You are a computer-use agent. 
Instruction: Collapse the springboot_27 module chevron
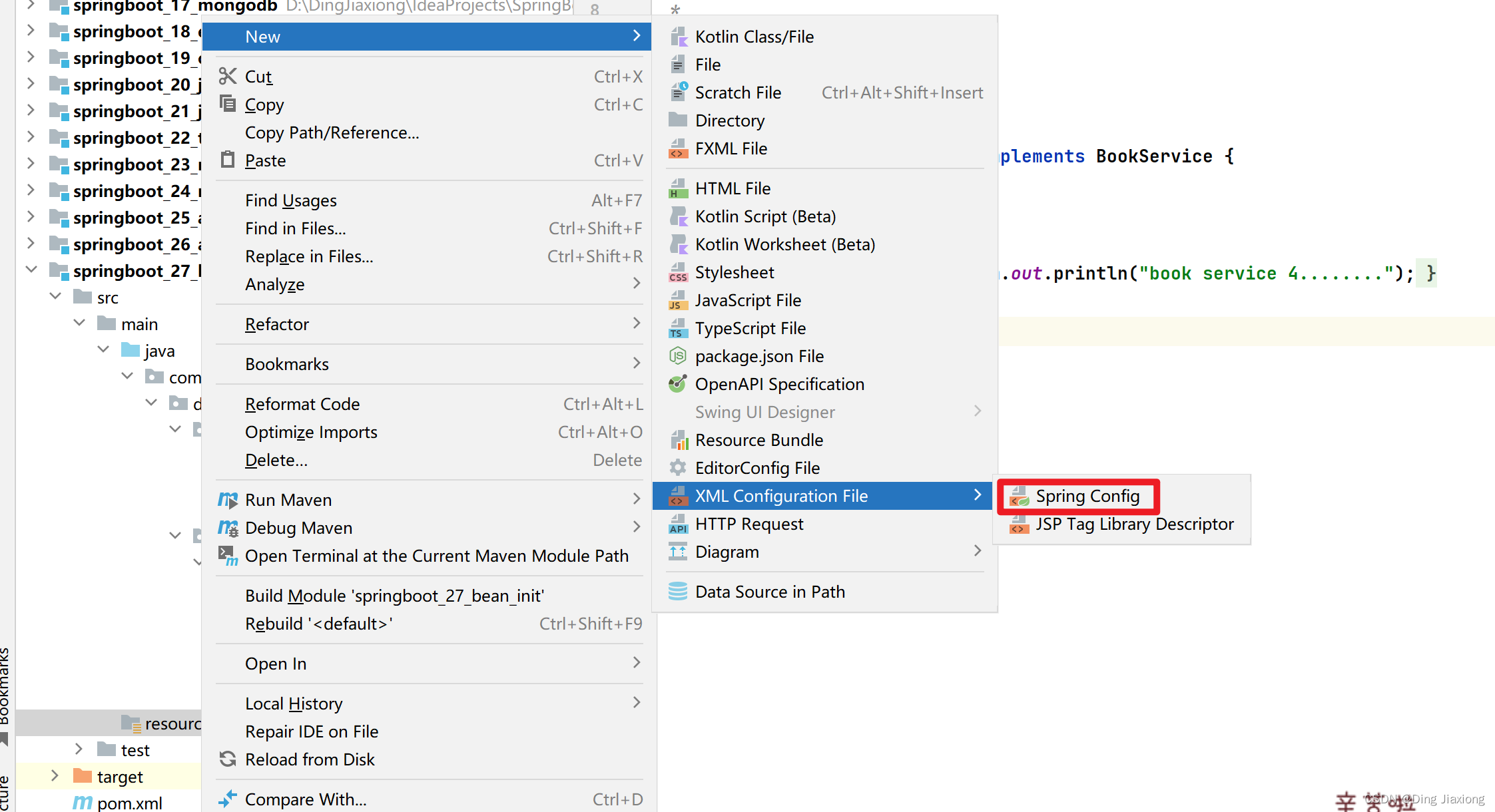[31, 270]
